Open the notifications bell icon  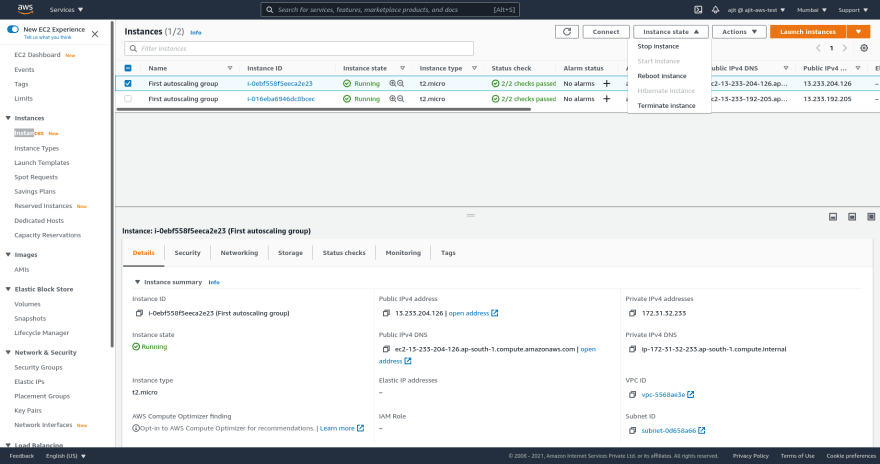715,10
